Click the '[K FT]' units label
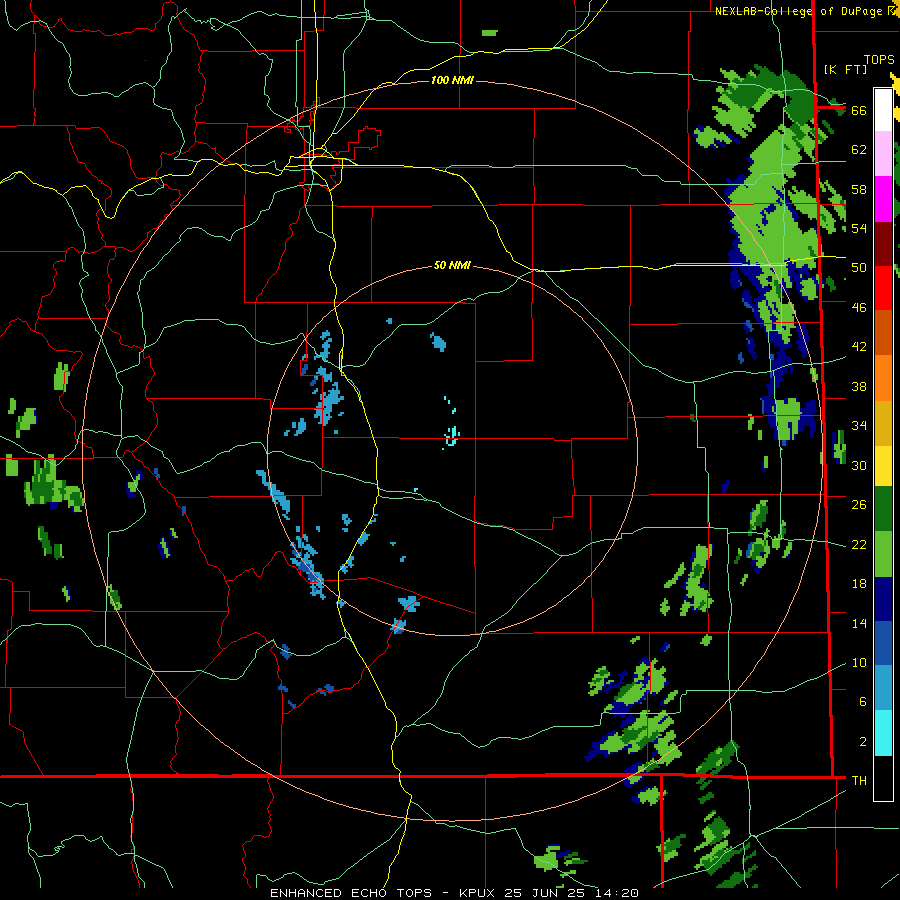This screenshot has height=900, width=900. [845, 69]
